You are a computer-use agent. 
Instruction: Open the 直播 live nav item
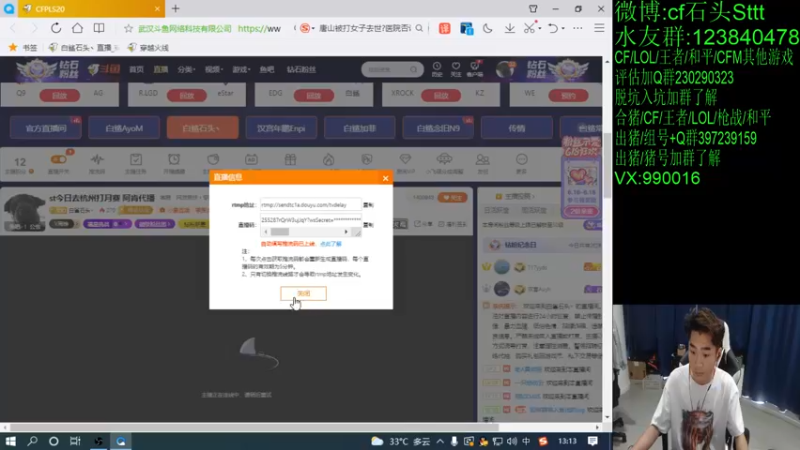[x=161, y=69]
